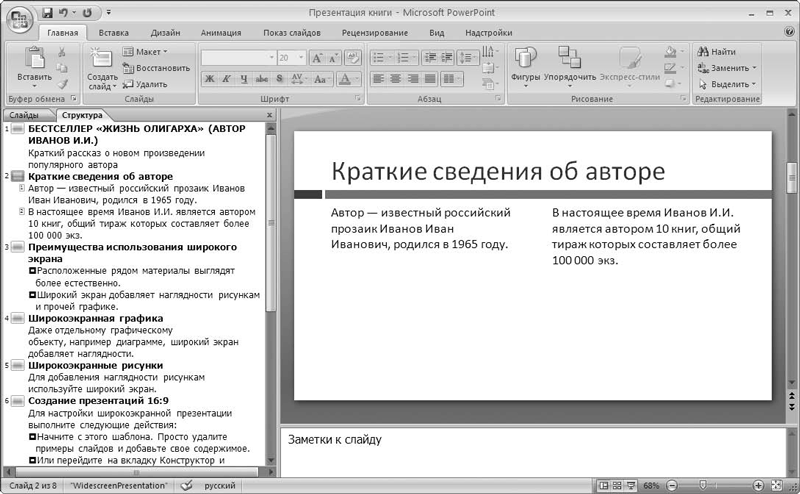
Task: Toggle italic (К) formatting
Action: (228, 78)
